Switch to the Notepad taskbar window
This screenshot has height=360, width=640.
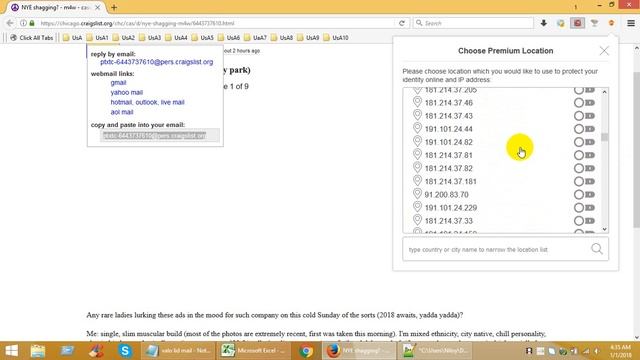(179, 351)
